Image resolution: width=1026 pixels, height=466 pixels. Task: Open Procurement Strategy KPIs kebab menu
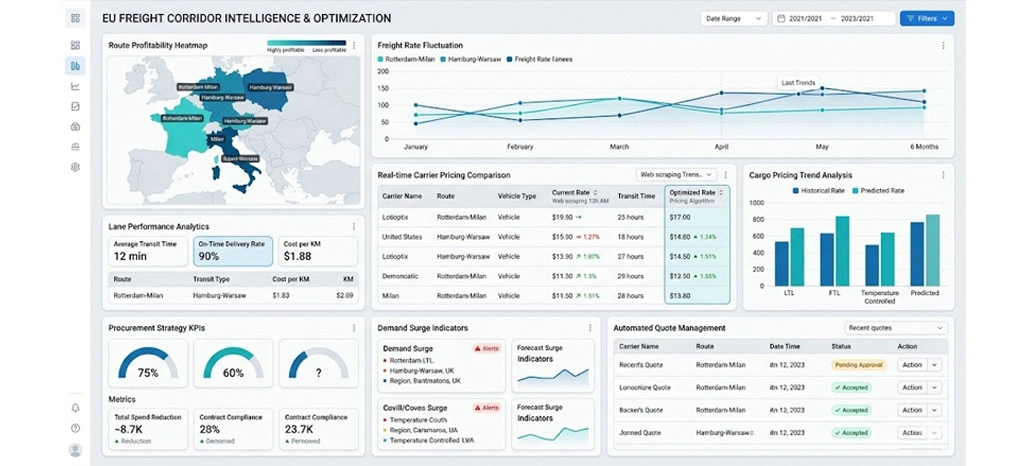[354, 328]
